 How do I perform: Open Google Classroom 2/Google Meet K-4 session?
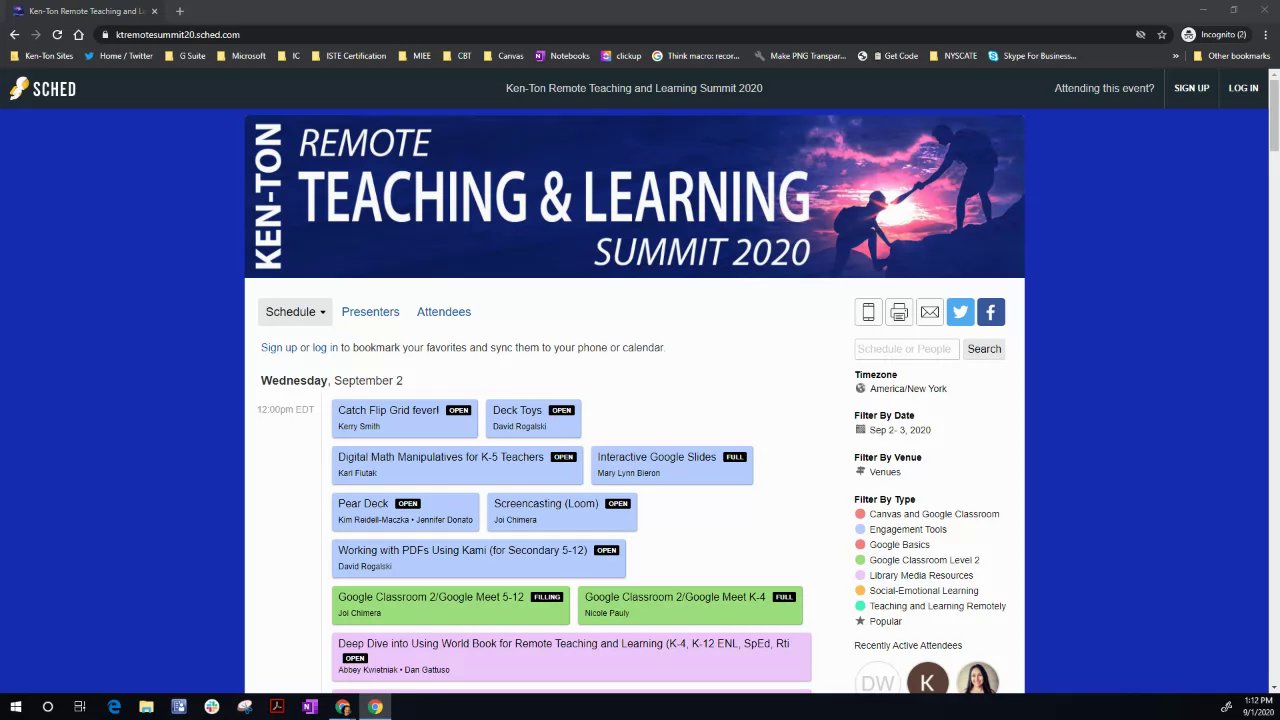[690, 605]
